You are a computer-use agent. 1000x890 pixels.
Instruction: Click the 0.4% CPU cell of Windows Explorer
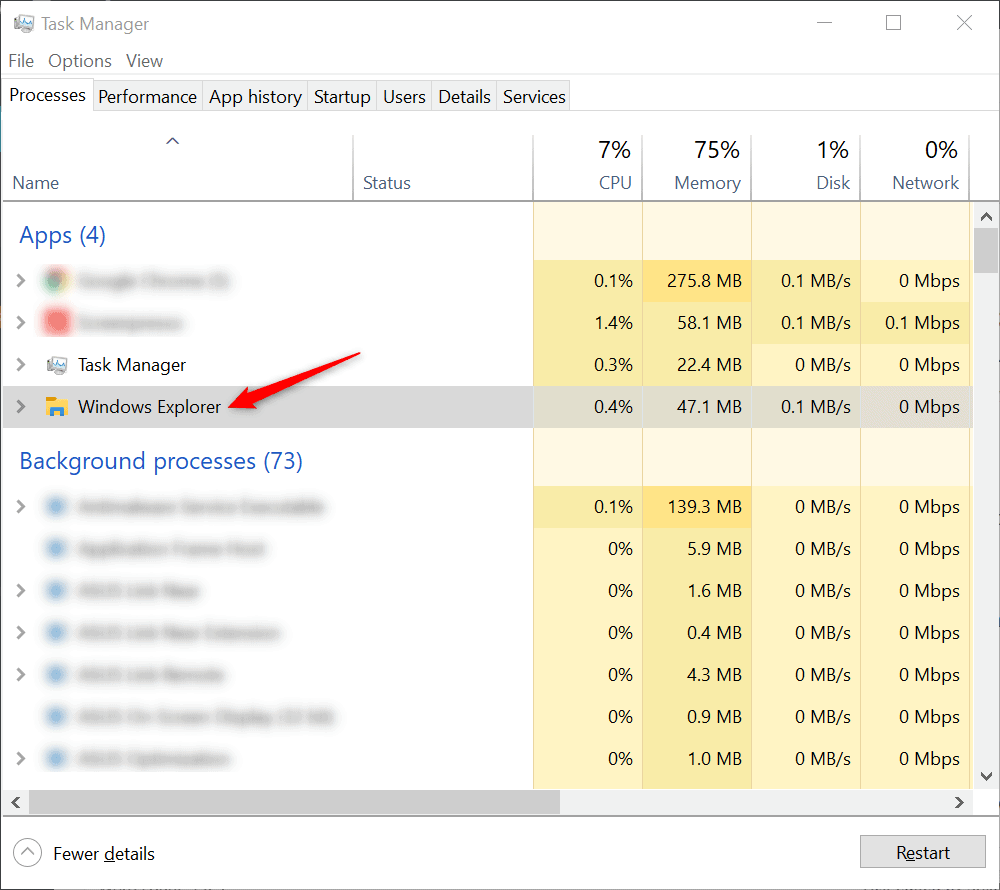coord(587,407)
